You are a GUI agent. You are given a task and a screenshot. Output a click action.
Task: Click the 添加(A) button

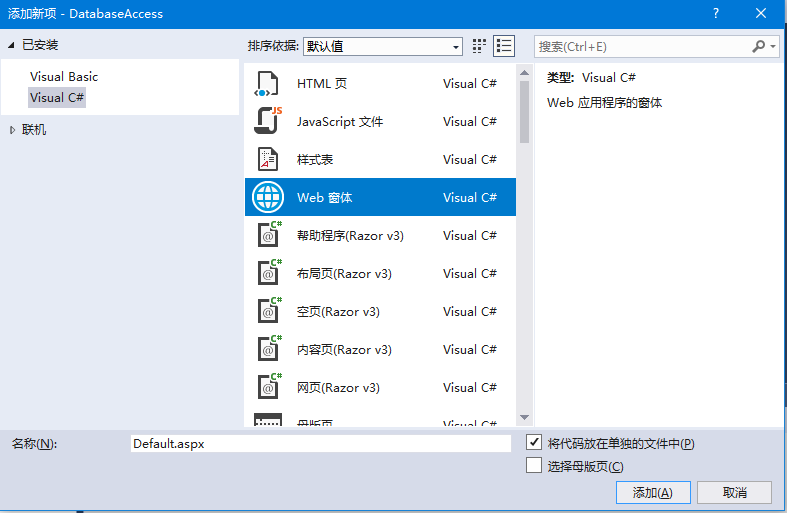click(x=653, y=492)
